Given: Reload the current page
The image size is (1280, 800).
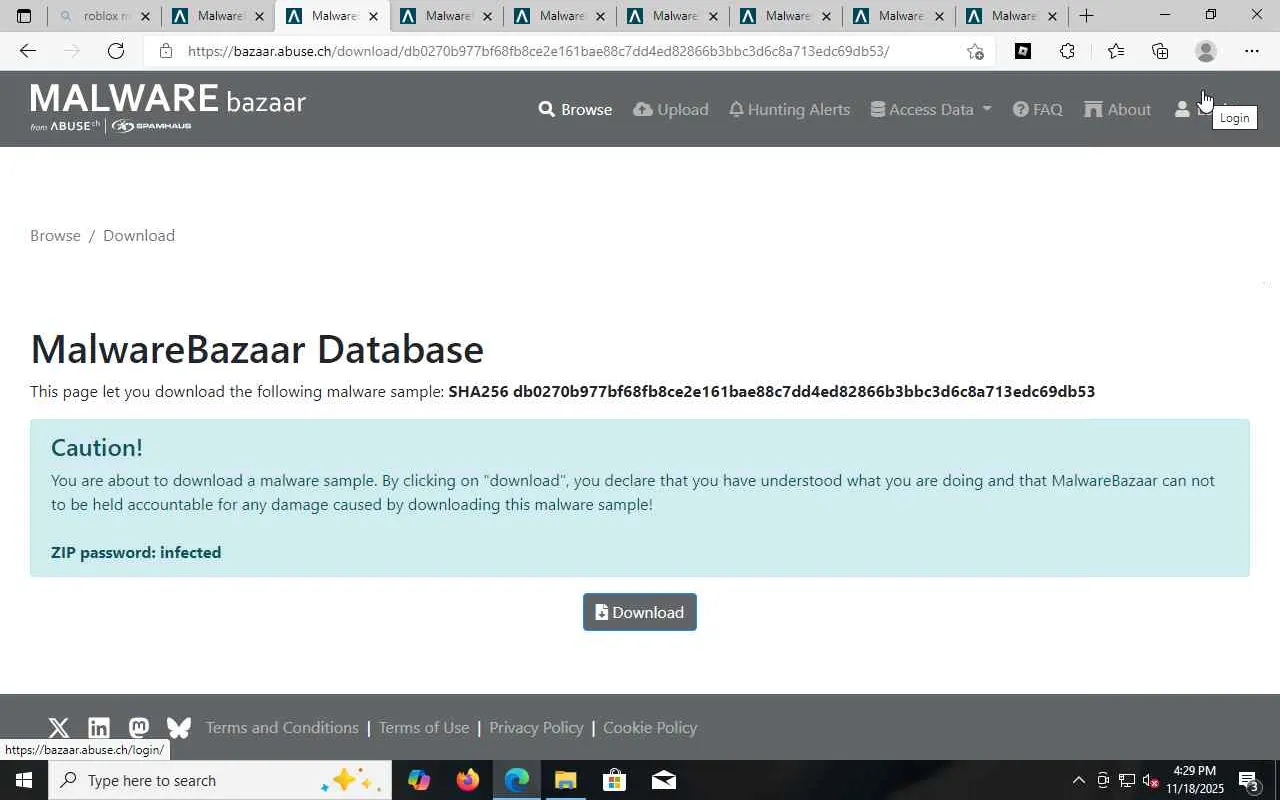Looking at the screenshot, I should [x=116, y=51].
